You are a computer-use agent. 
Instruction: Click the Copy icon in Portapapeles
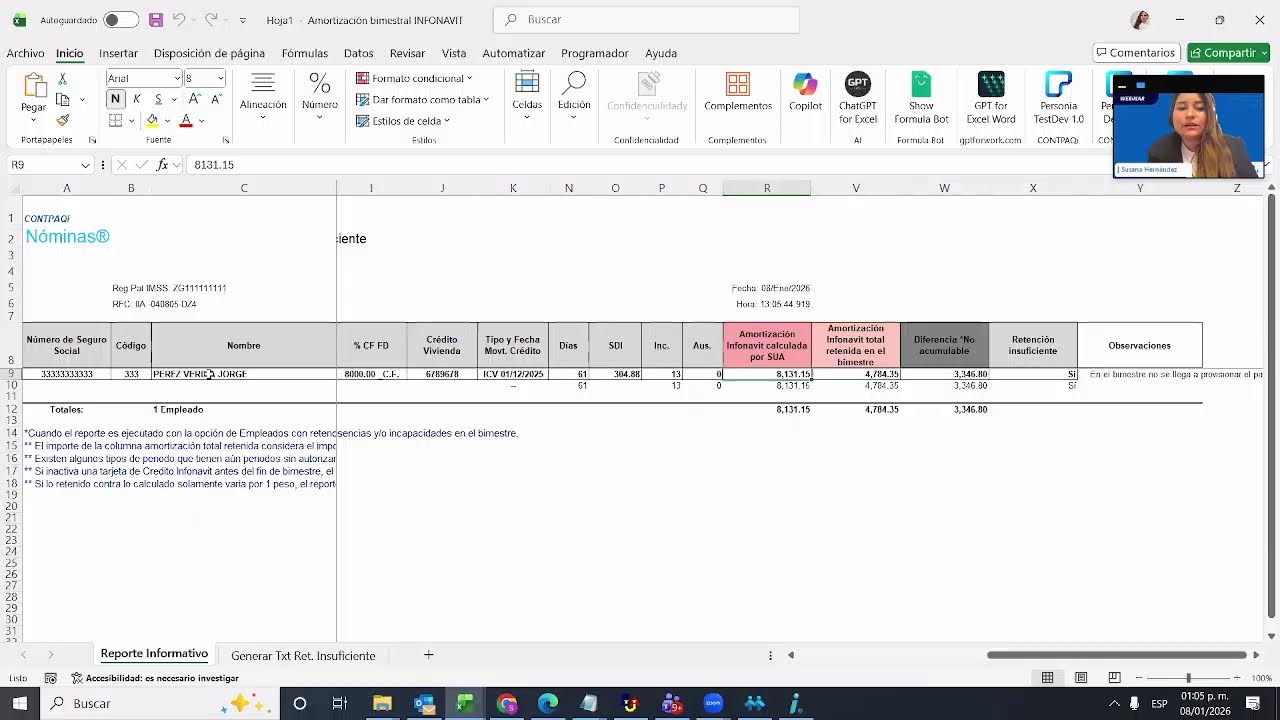tap(63, 100)
